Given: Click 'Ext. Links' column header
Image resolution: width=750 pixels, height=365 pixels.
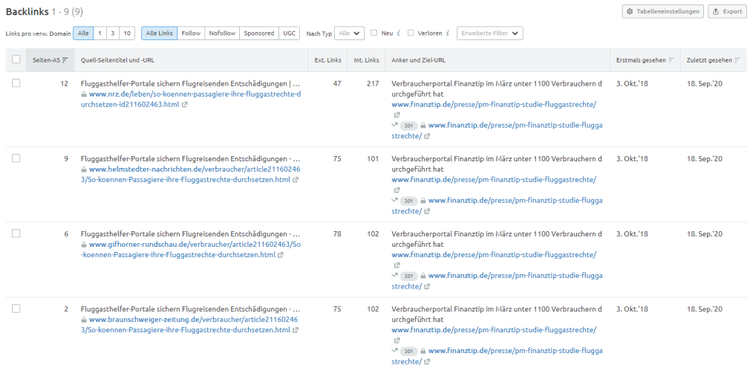Looking at the screenshot, I should click(328, 60).
